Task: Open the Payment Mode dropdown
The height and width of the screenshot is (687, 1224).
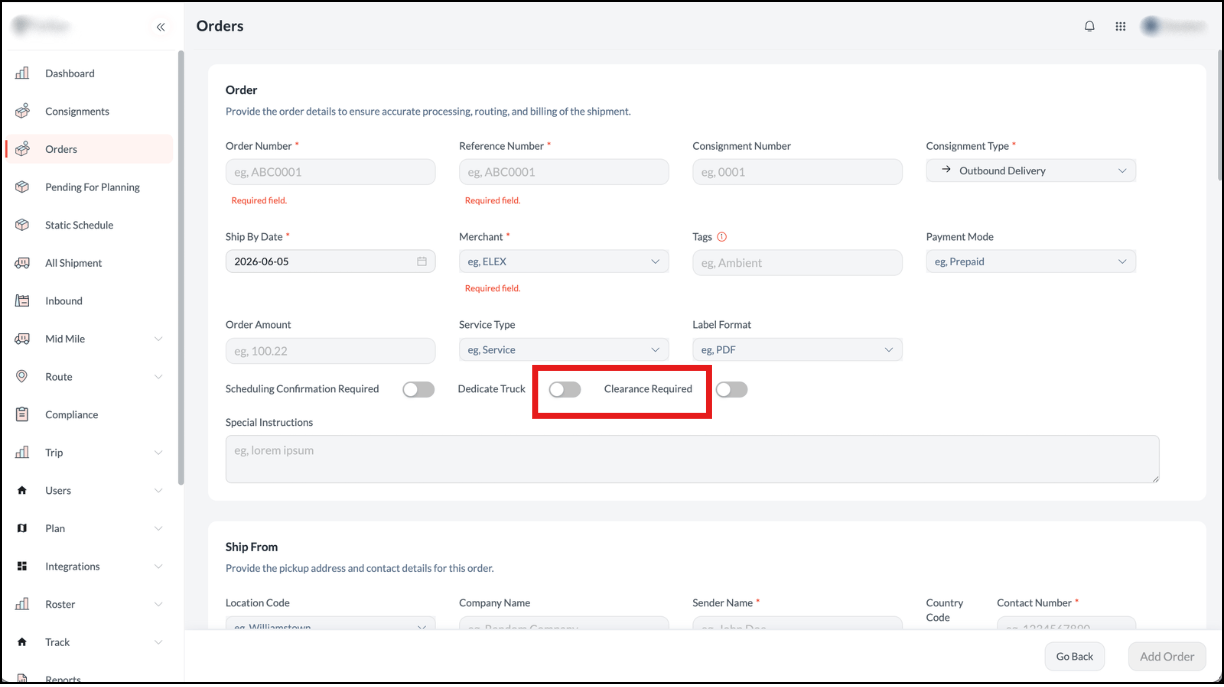Action: (x=1031, y=262)
